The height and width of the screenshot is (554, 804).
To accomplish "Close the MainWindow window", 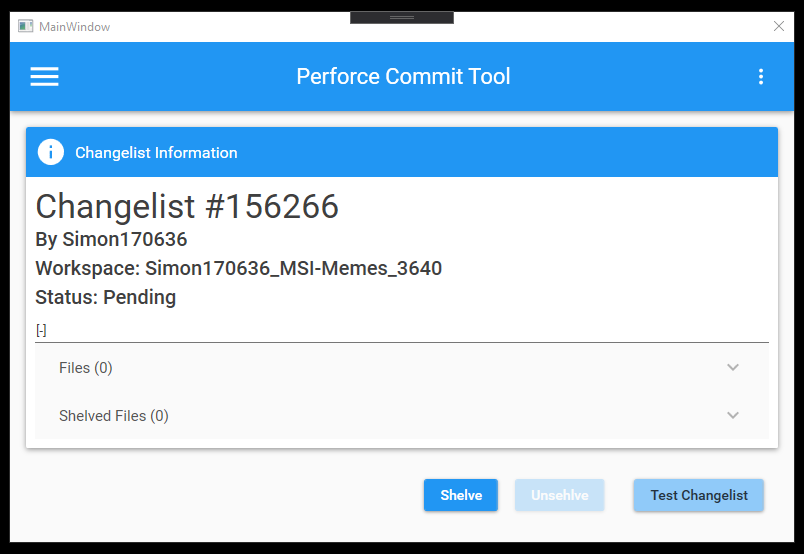I will click(x=778, y=26).
